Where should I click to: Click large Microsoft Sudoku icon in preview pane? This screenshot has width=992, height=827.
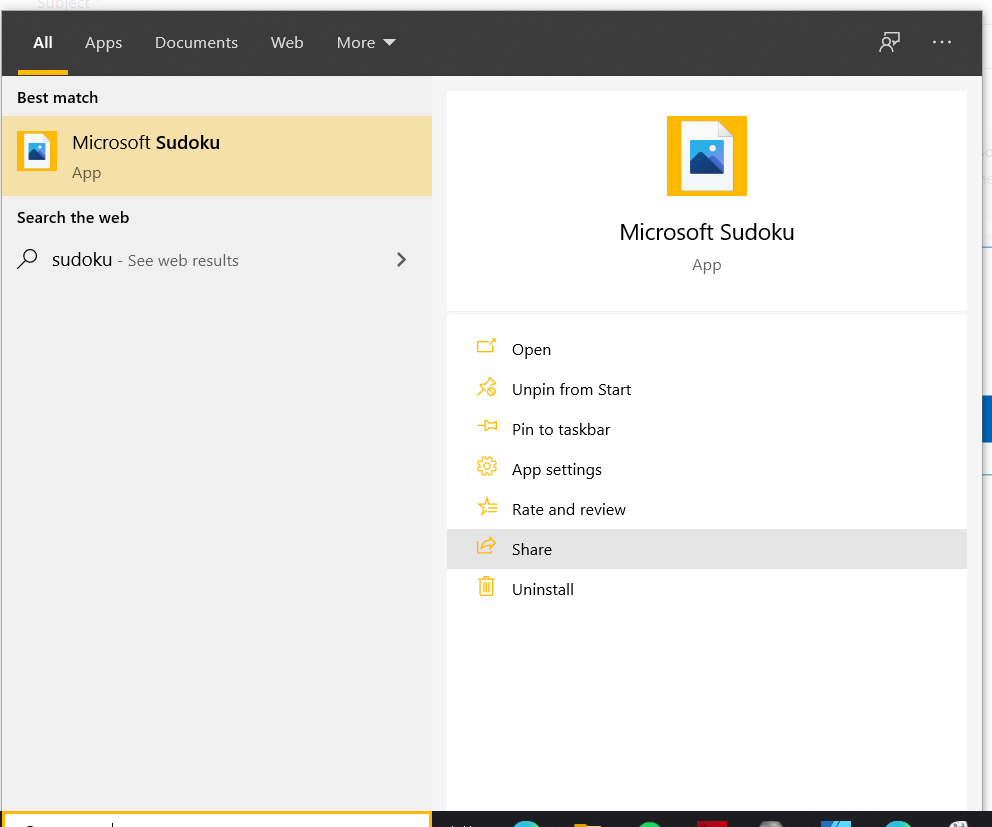click(707, 156)
